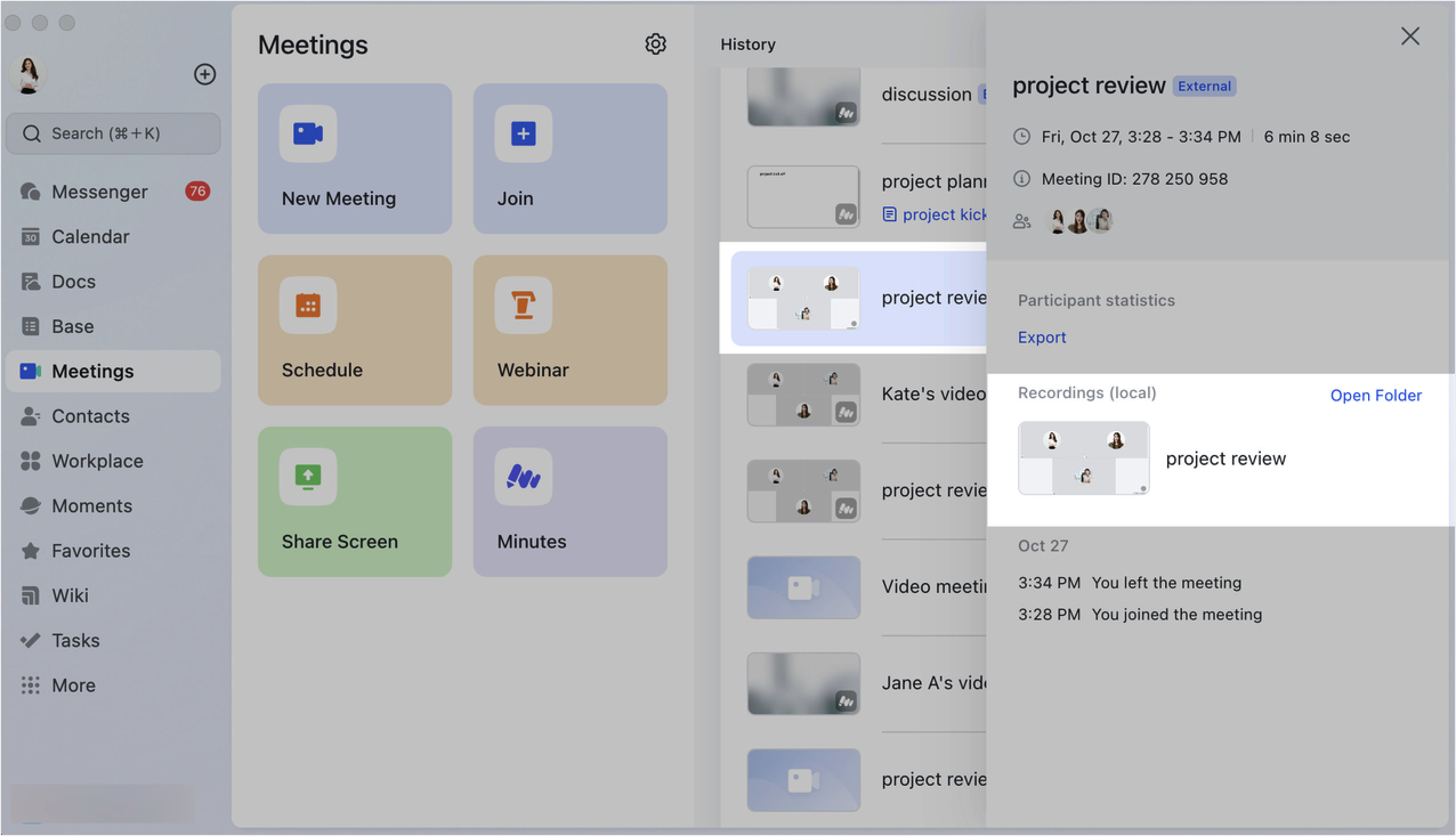1456x836 pixels.
Task: Open Messenger in the sidebar
Action: pyautogui.click(x=99, y=192)
